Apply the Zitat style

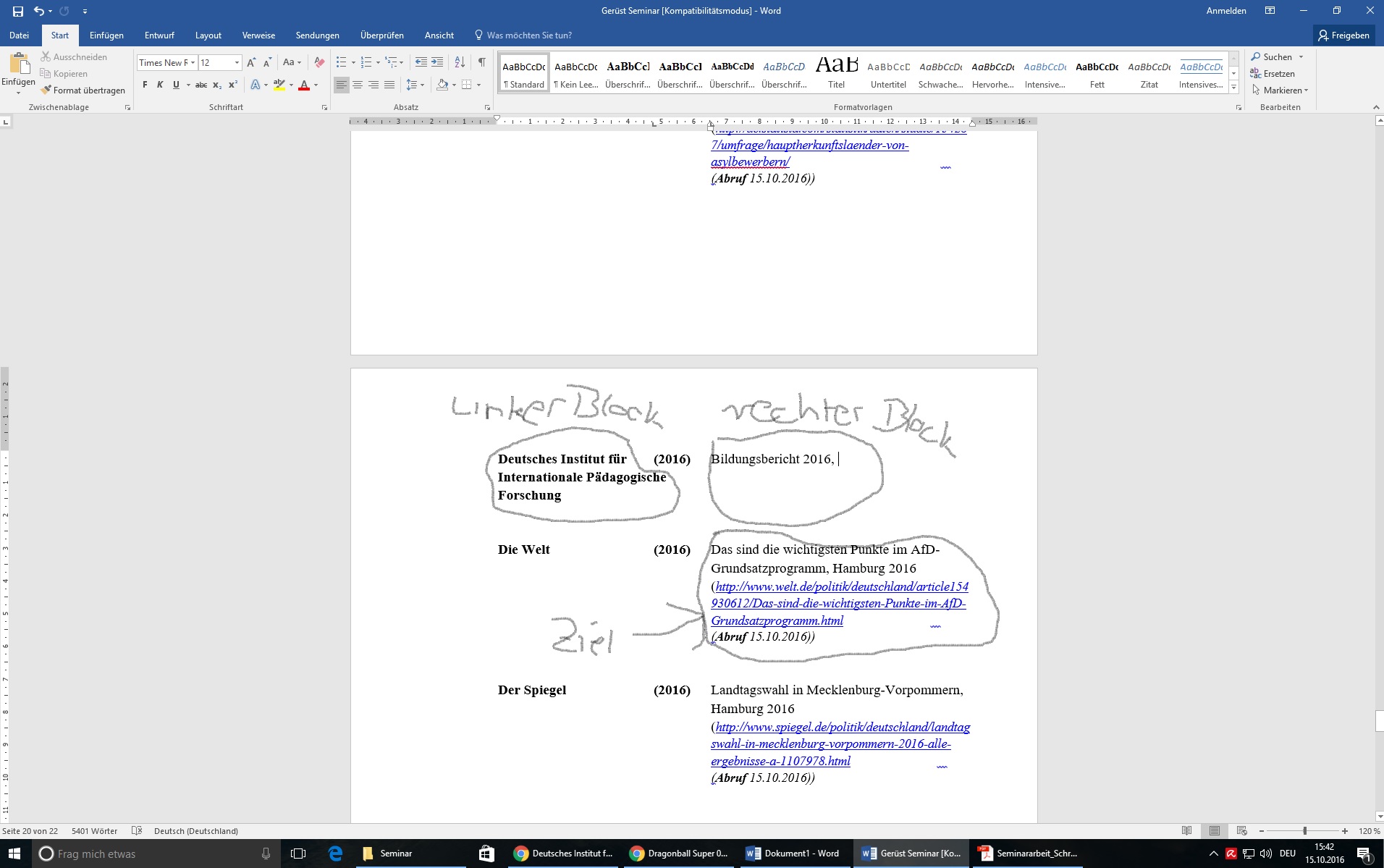pos(1149,72)
